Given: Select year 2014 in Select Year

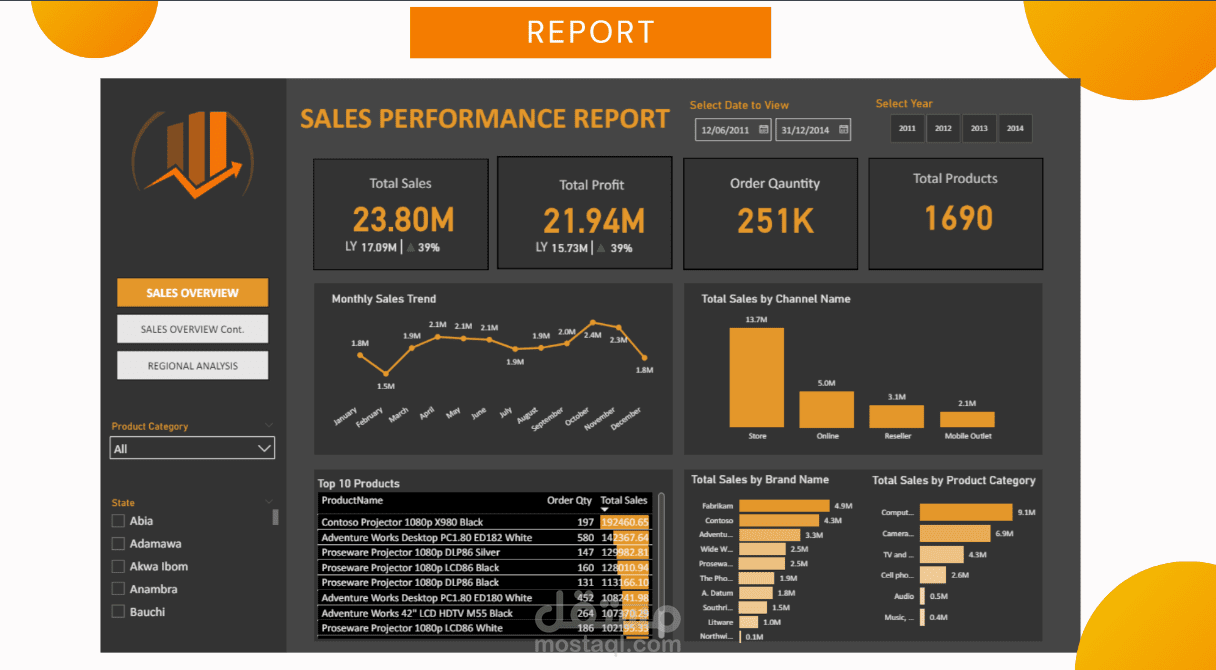Looking at the screenshot, I should pyautogui.click(x=1015, y=128).
